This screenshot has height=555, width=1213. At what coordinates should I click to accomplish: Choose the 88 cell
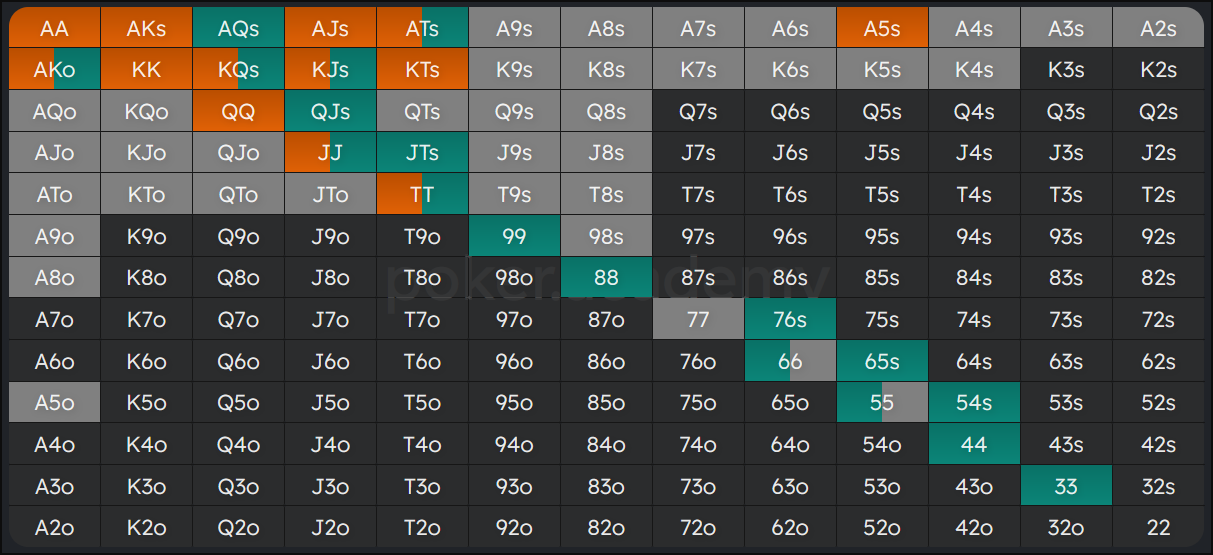click(x=607, y=277)
